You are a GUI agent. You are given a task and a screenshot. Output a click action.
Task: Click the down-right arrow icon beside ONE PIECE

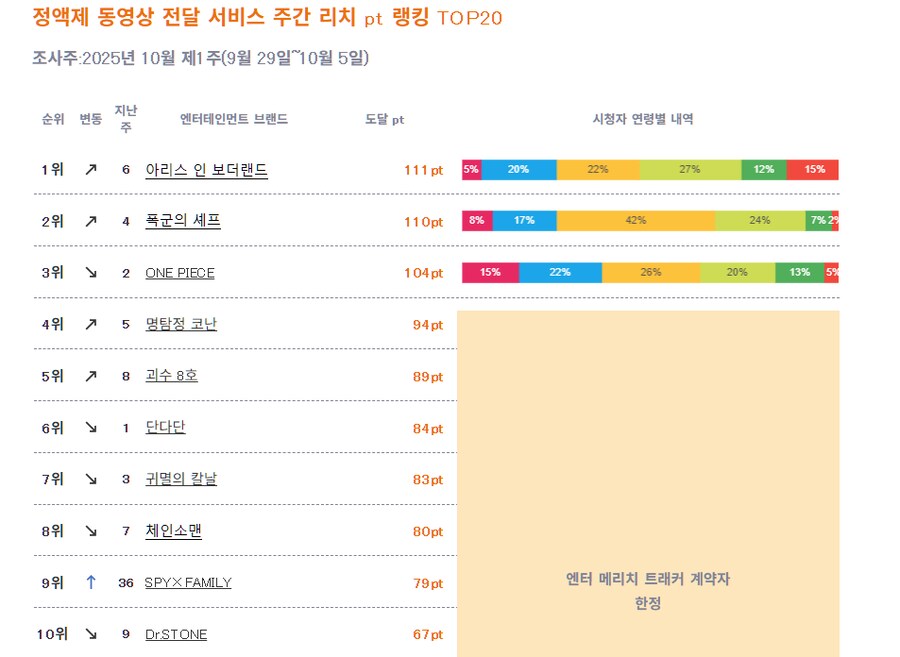click(x=91, y=273)
